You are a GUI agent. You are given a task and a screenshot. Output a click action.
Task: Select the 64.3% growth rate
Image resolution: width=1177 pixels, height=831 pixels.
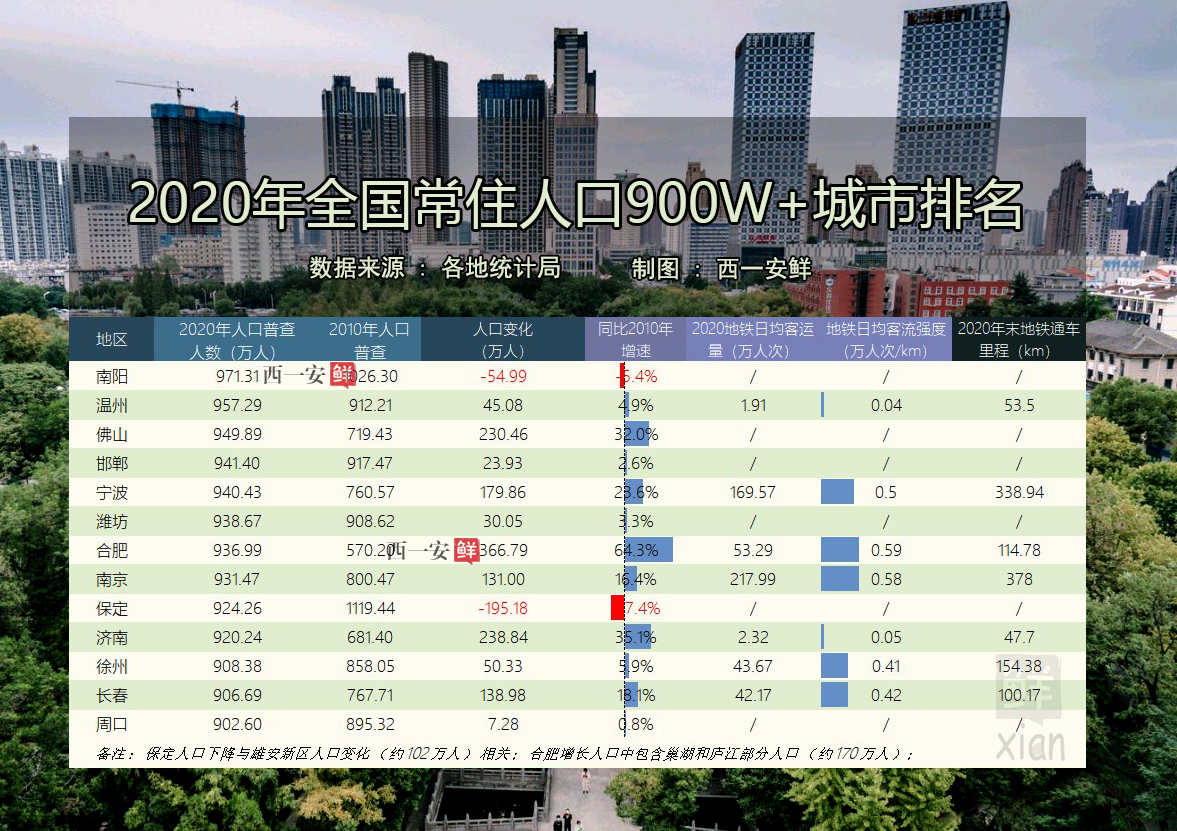pyautogui.click(x=636, y=550)
